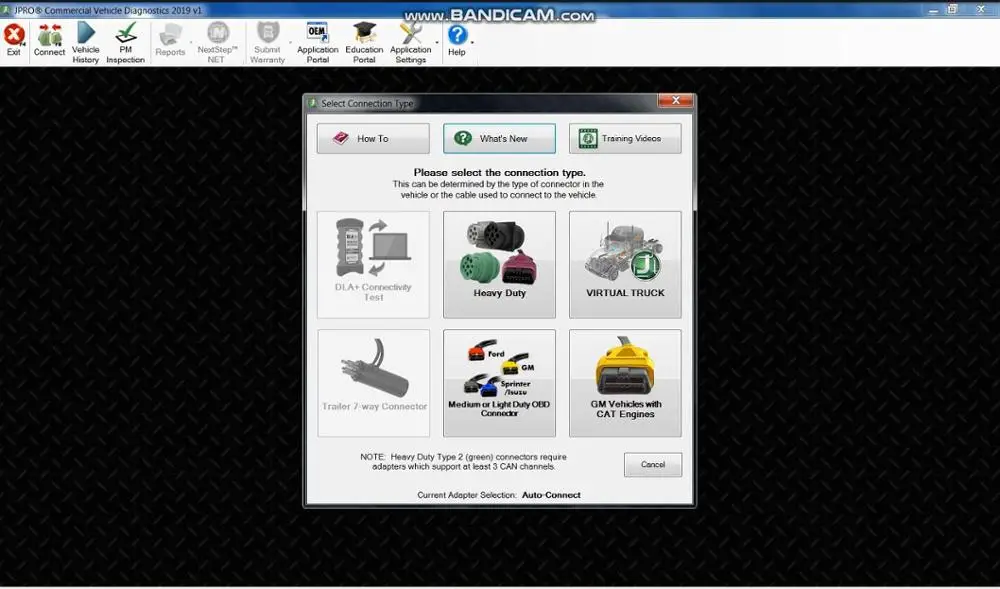The width and height of the screenshot is (1000, 589).
Task: Click Auto-Connect adapter selection text
Action: point(551,495)
